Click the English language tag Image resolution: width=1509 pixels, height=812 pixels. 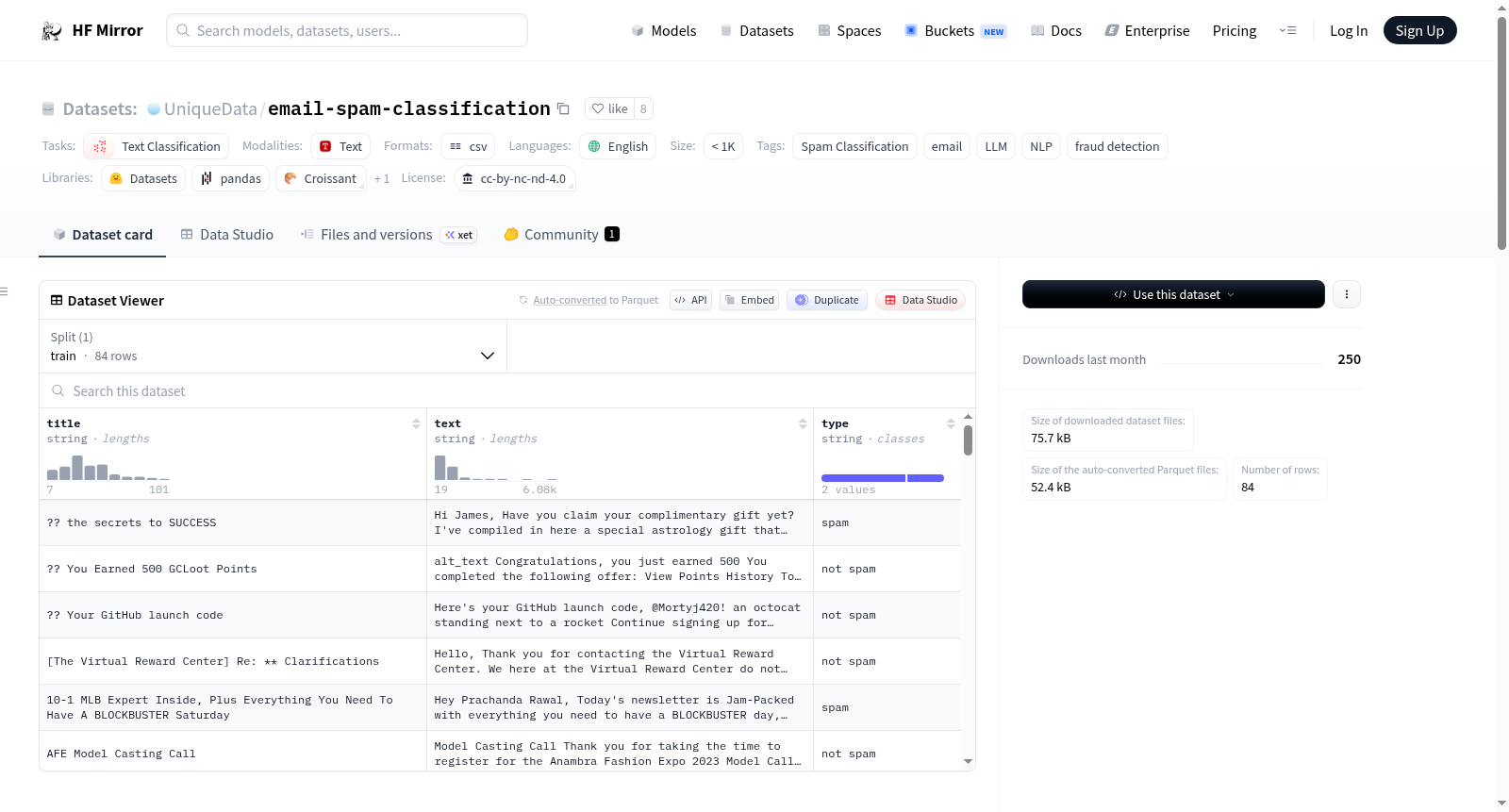[618, 146]
